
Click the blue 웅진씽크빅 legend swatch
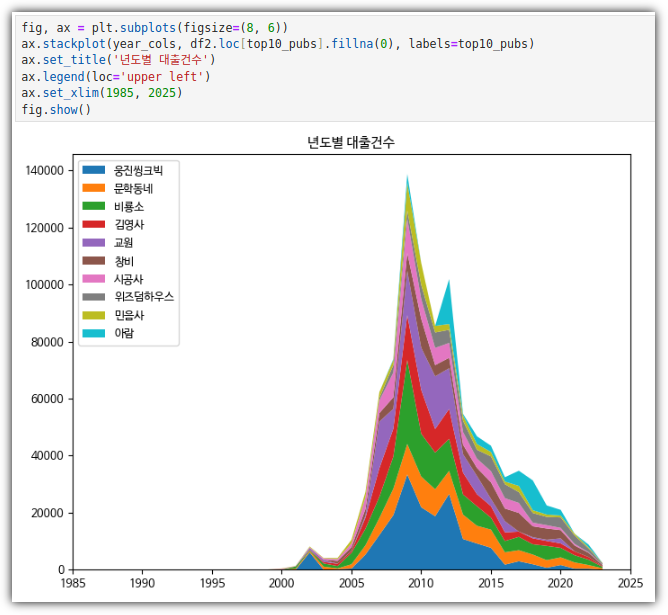coord(94,170)
